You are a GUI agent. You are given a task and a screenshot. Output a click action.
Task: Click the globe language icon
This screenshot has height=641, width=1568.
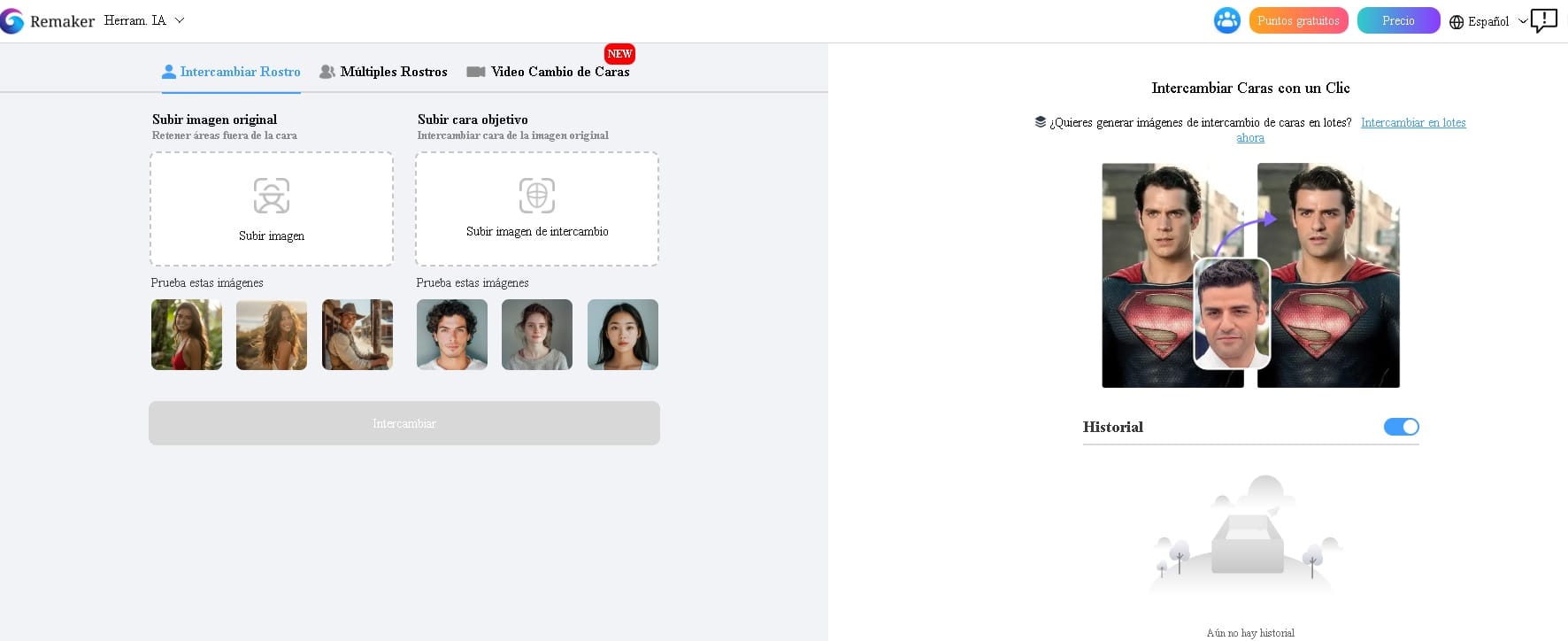tap(1457, 21)
